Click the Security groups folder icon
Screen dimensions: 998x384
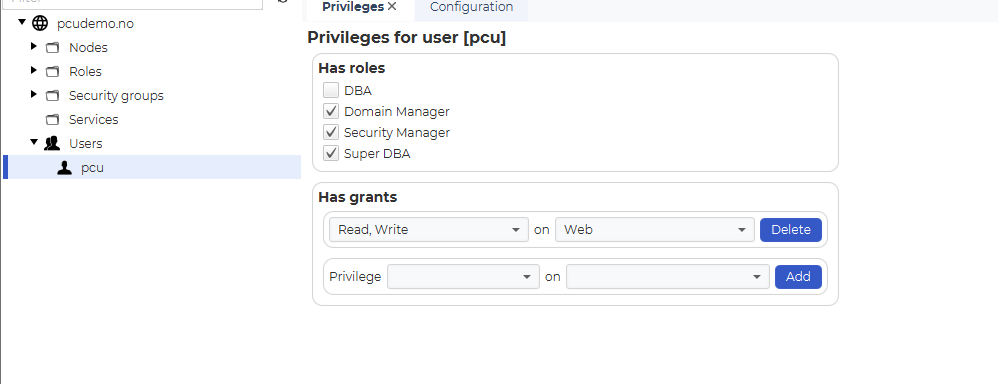pyautogui.click(x=52, y=96)
